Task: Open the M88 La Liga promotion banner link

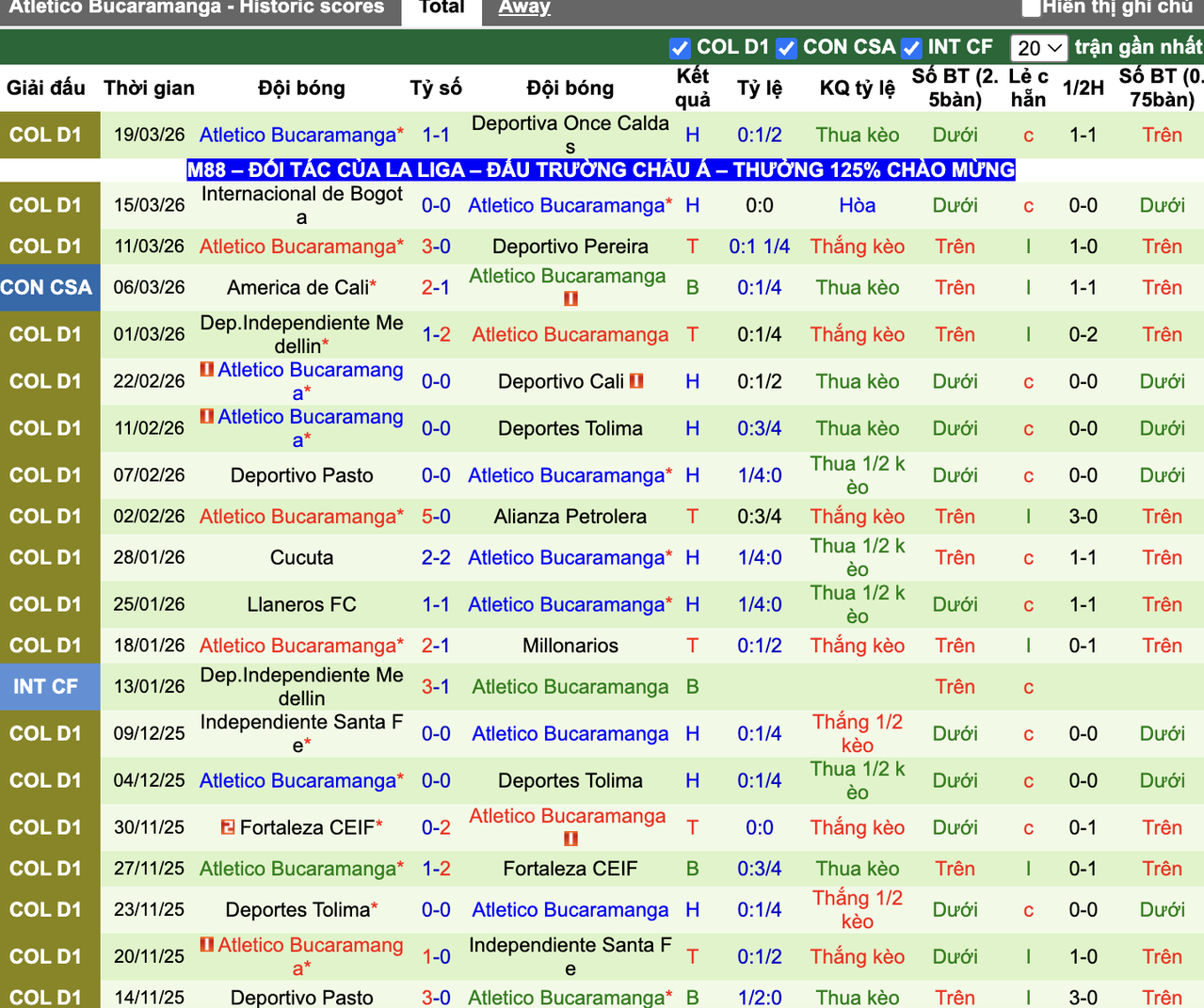Action: click(601, 169)
